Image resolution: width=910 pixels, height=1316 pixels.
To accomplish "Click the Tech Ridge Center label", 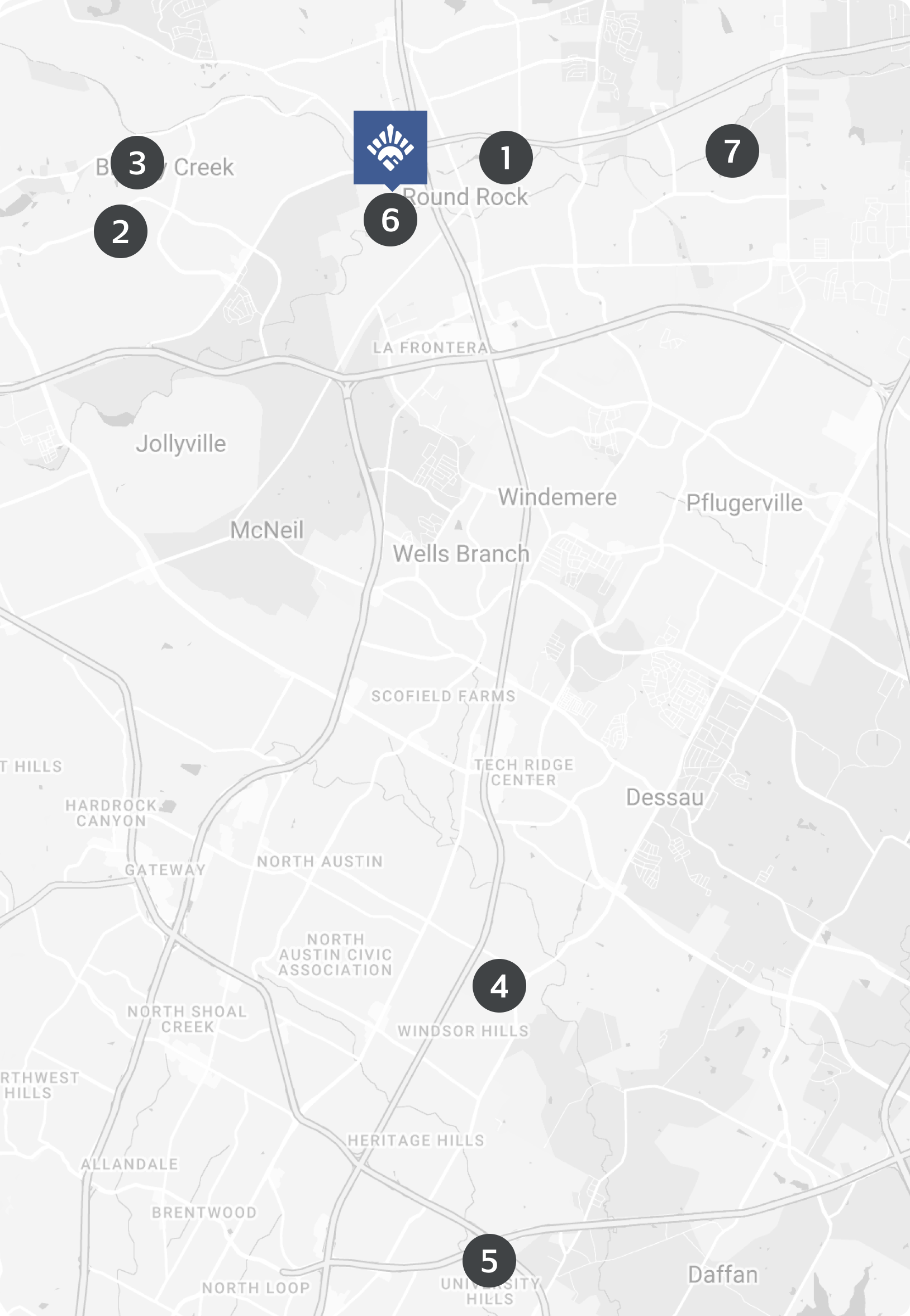I will (524, 773).
